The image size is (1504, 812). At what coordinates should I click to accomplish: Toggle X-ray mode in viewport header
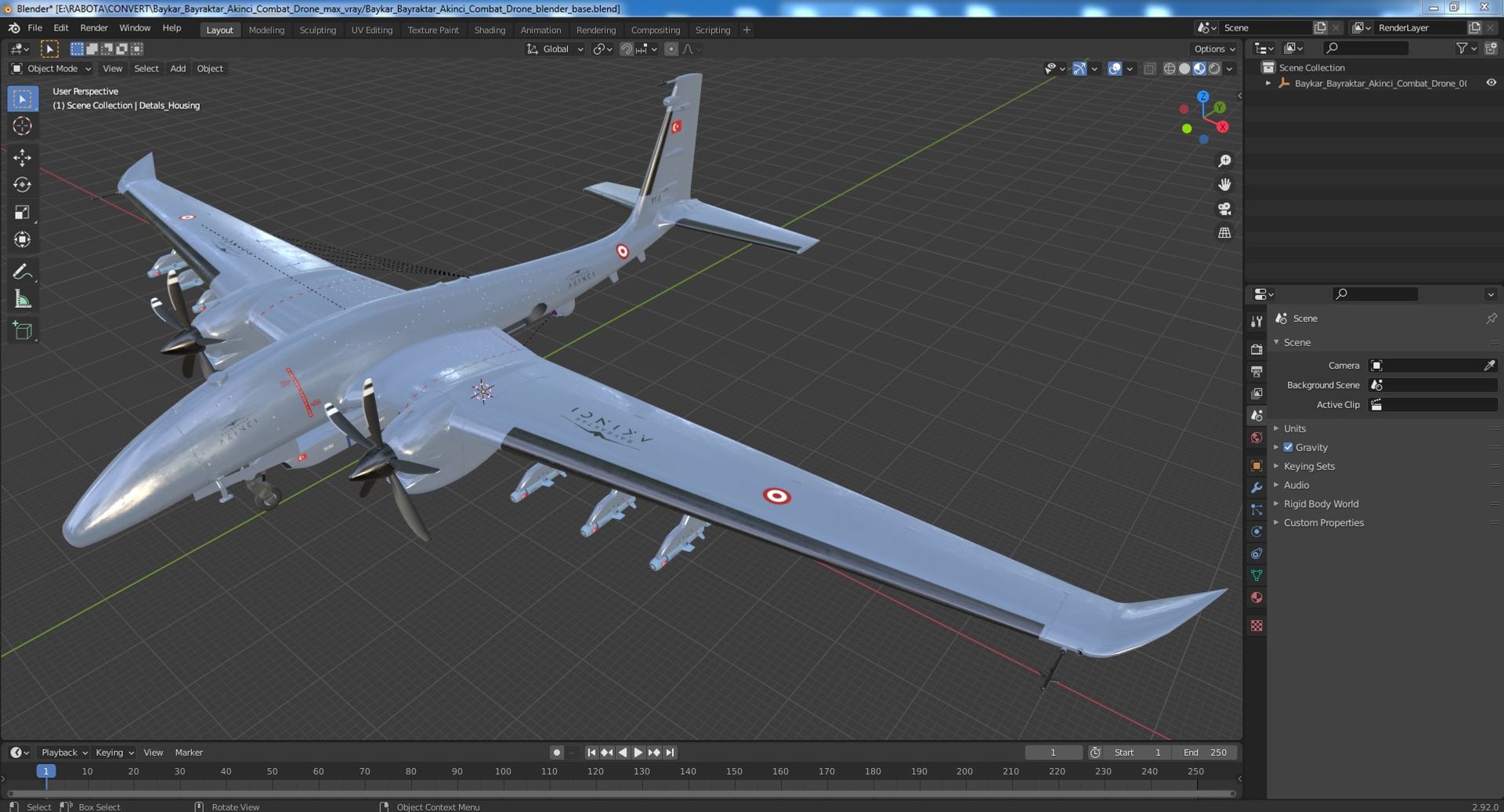pyautogui.click(x=1149, y=69)
